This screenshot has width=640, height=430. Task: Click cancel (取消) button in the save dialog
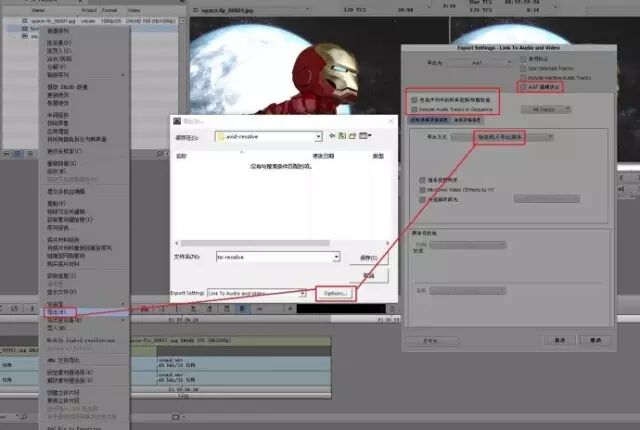369,276
